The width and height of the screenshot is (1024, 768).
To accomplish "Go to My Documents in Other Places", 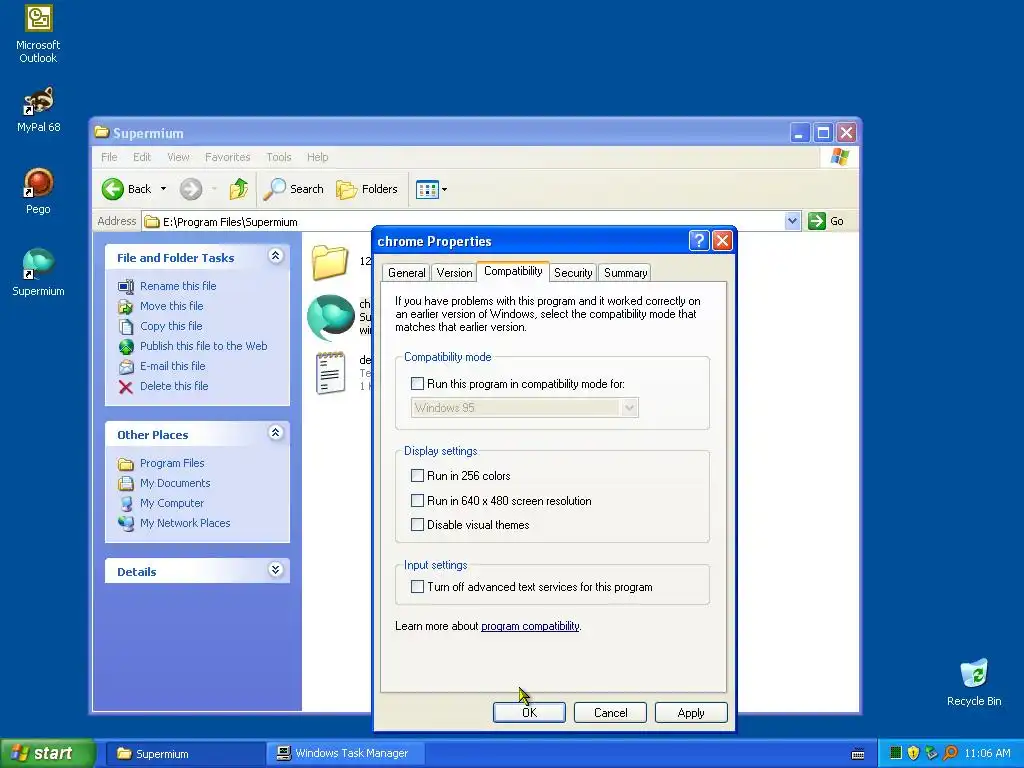I will [175, 483].
